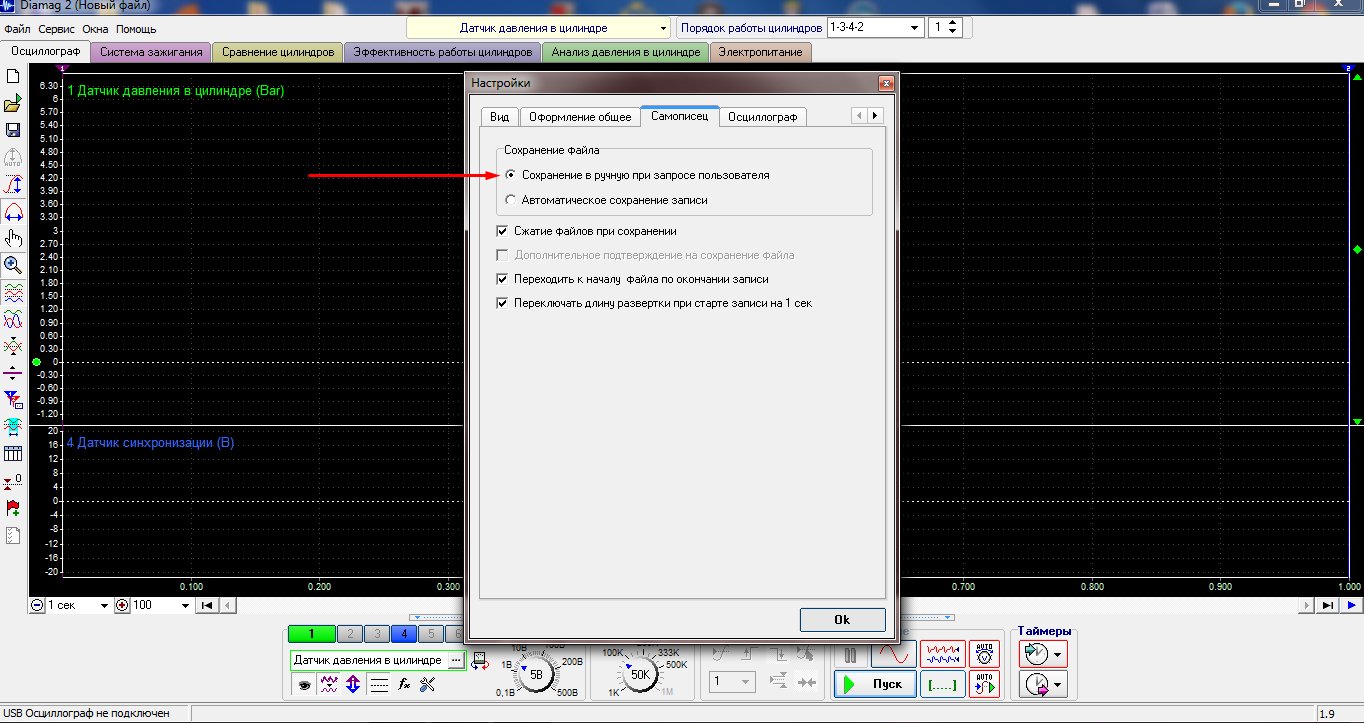The image size is (1364, 723).
Task: Click the sensor swap icon beside the channel name
Action: (480, 661)
